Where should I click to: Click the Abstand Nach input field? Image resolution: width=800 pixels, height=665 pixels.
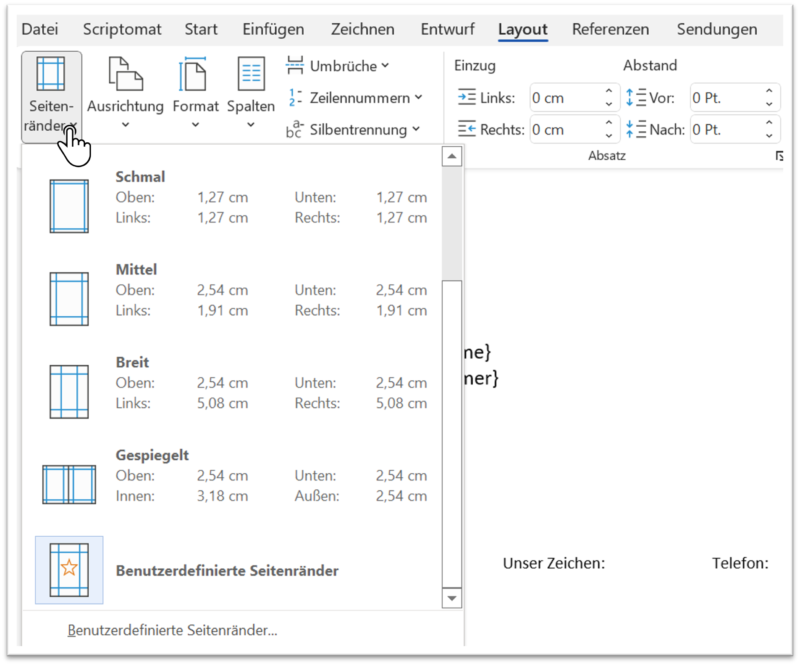coord(726,130)
